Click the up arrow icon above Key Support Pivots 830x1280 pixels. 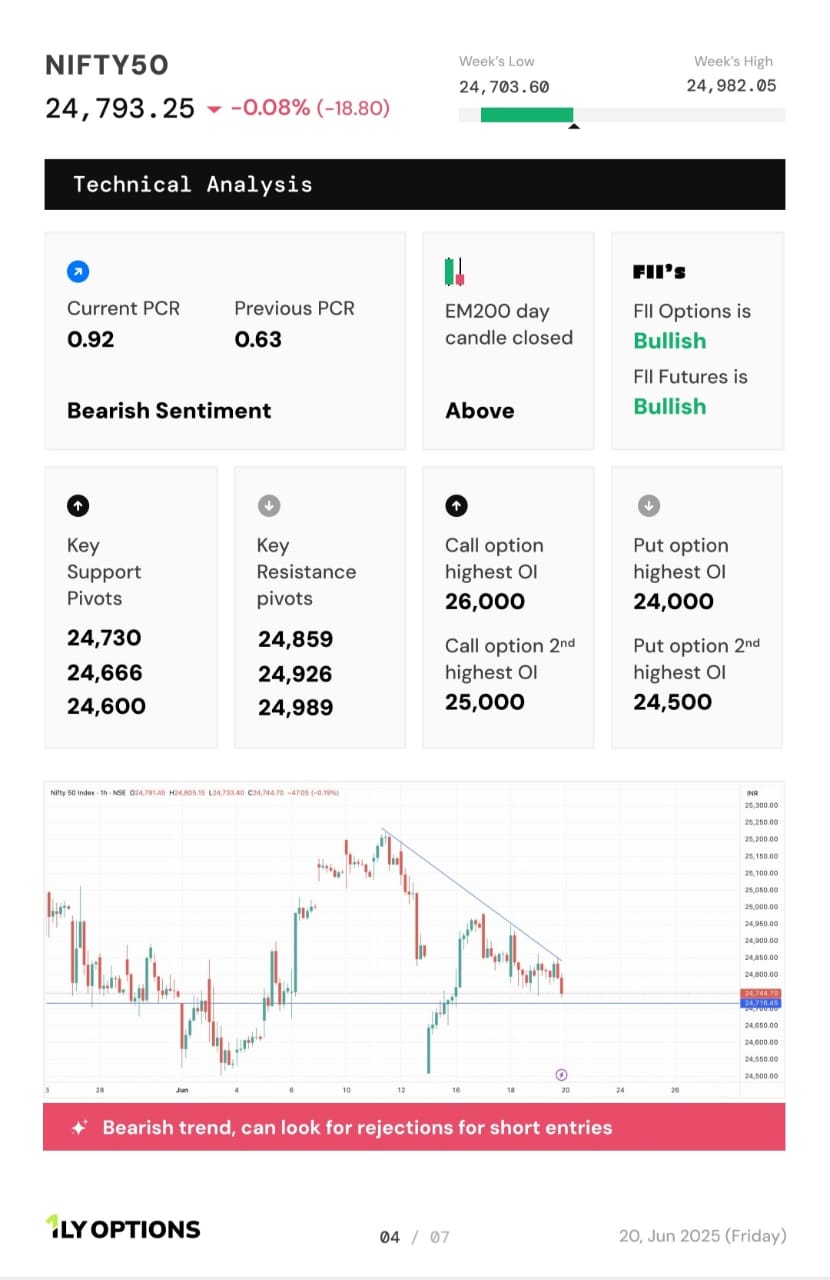point(77,506)
